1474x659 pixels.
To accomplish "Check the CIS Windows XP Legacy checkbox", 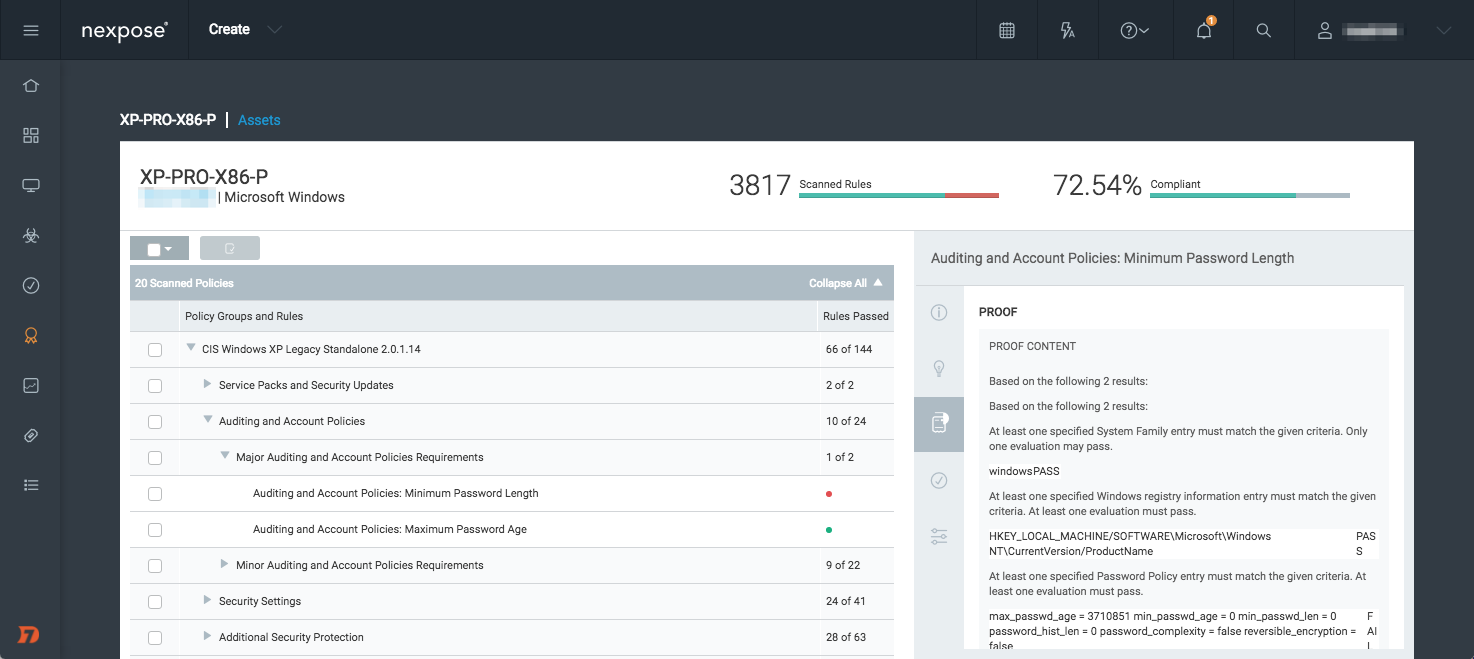I will click(x=155, y=350).
